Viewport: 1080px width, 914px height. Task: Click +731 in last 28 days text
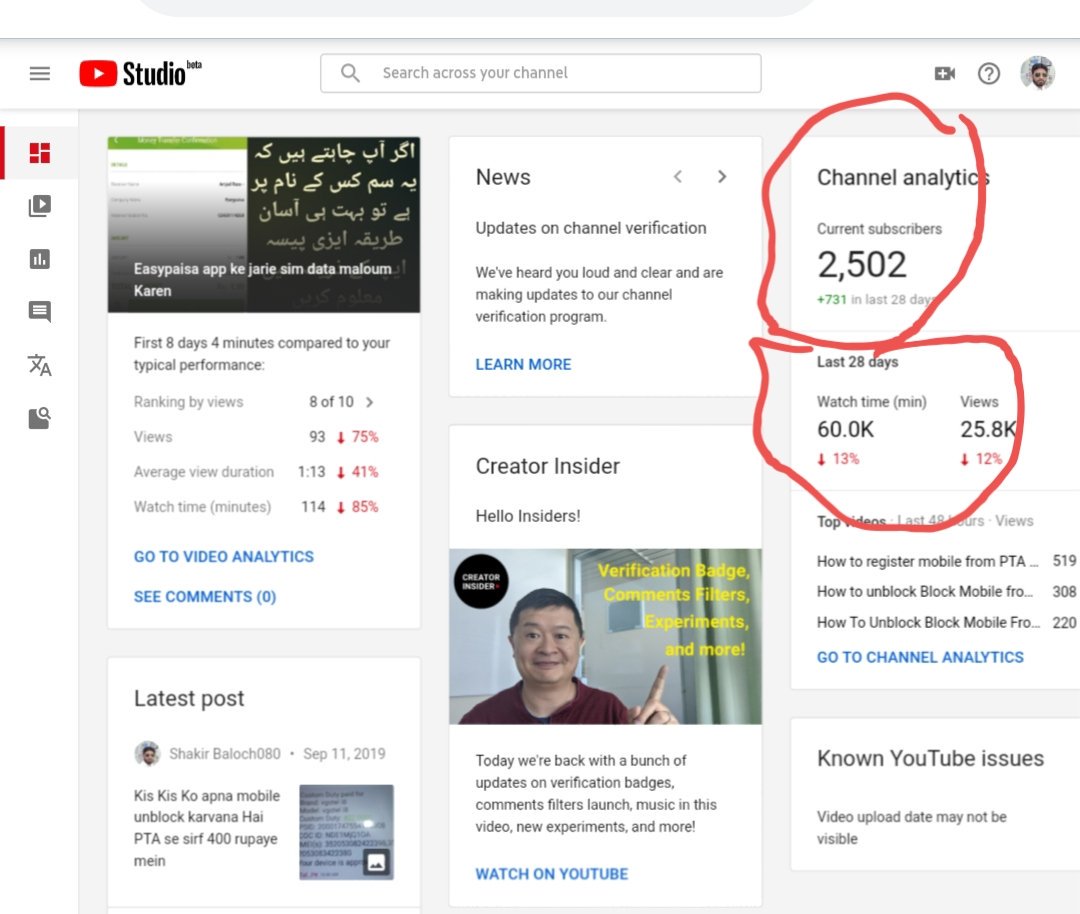pos(875,300)
